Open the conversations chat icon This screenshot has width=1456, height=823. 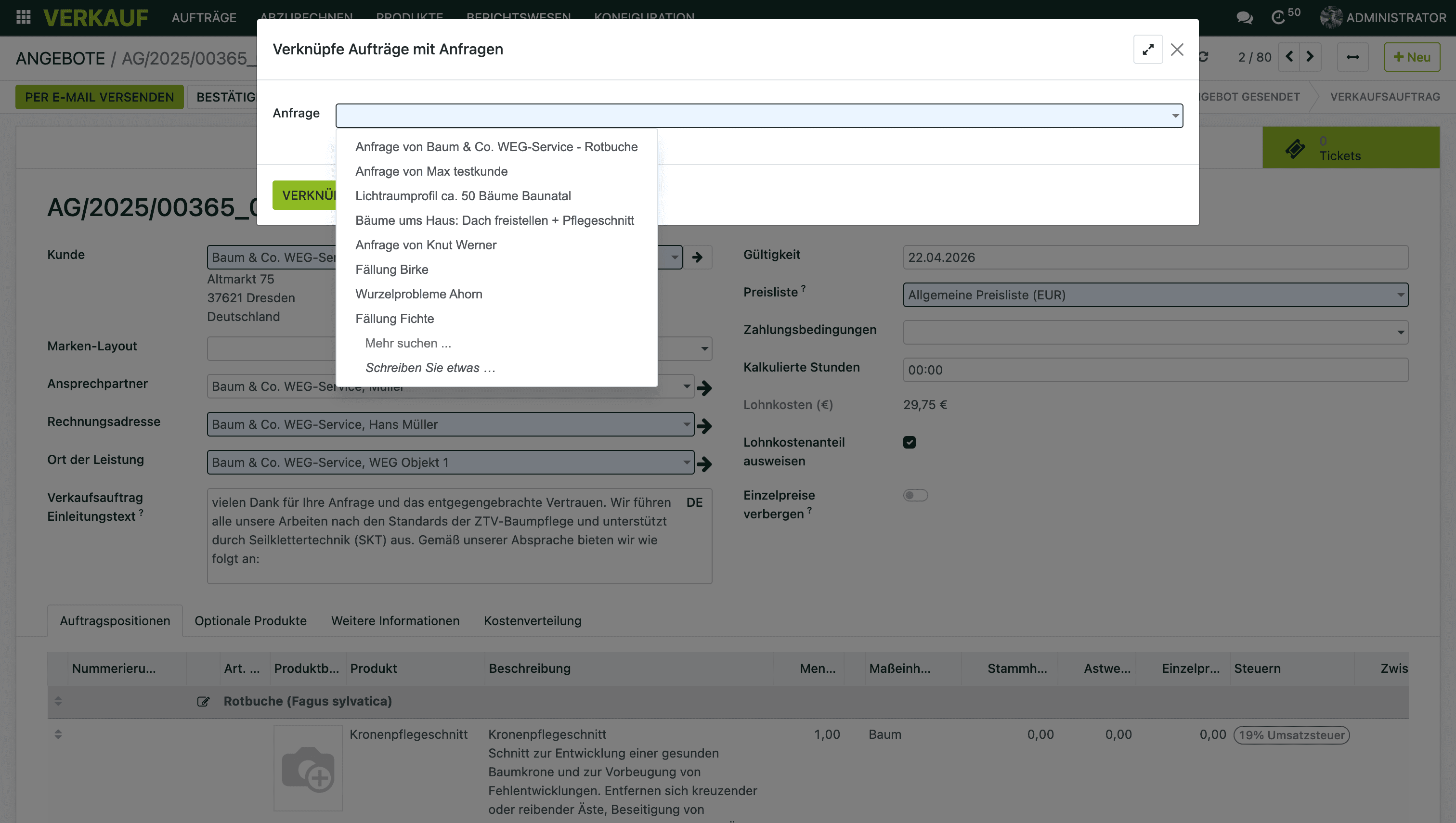[1244, 17]
